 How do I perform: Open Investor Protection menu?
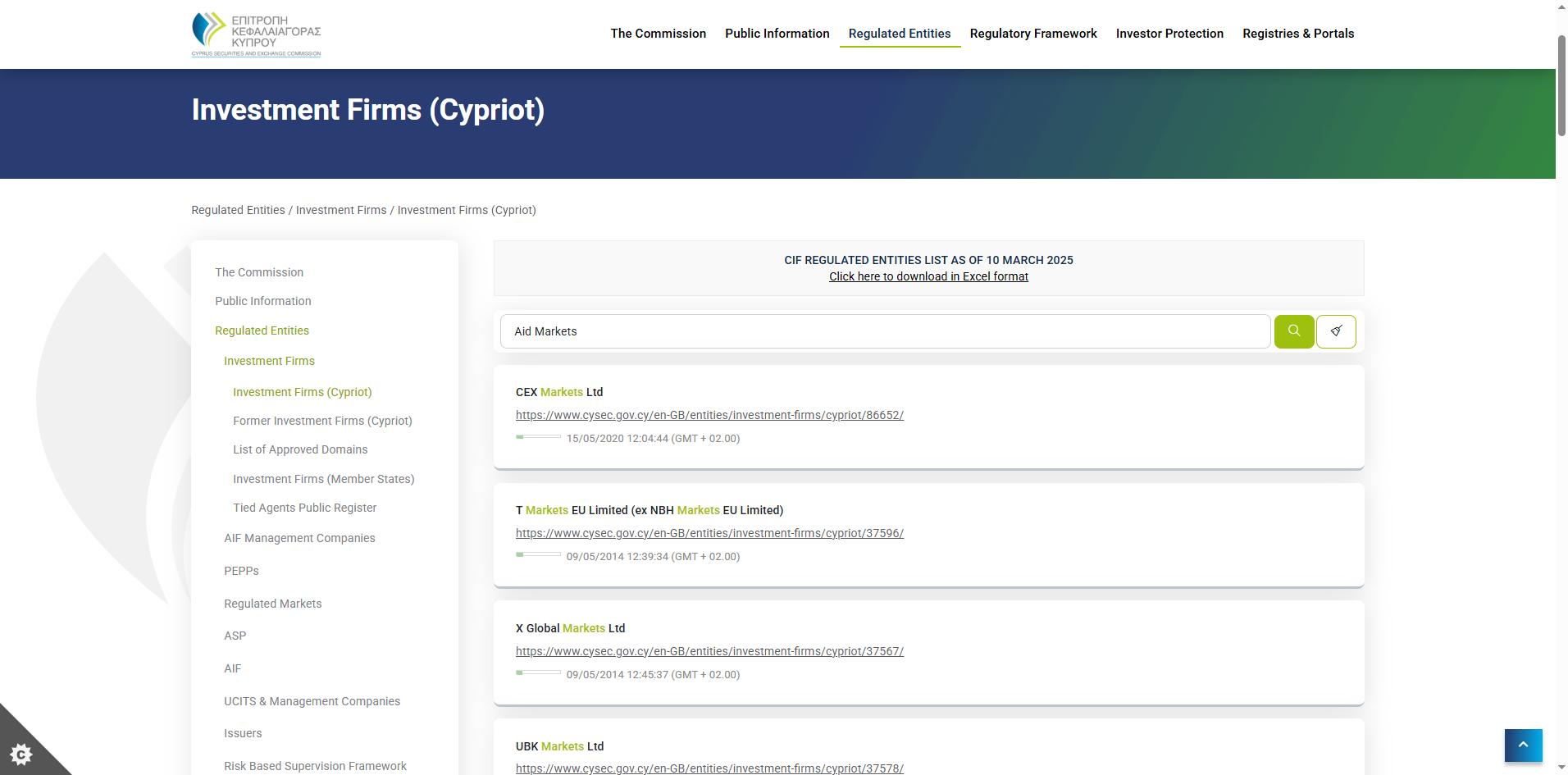(1169, 34)
